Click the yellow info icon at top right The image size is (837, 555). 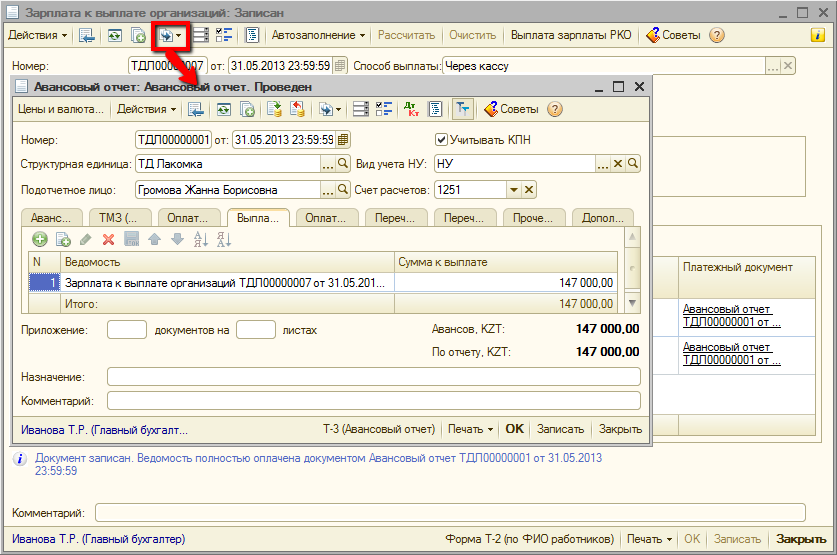(x=817, y=35)
